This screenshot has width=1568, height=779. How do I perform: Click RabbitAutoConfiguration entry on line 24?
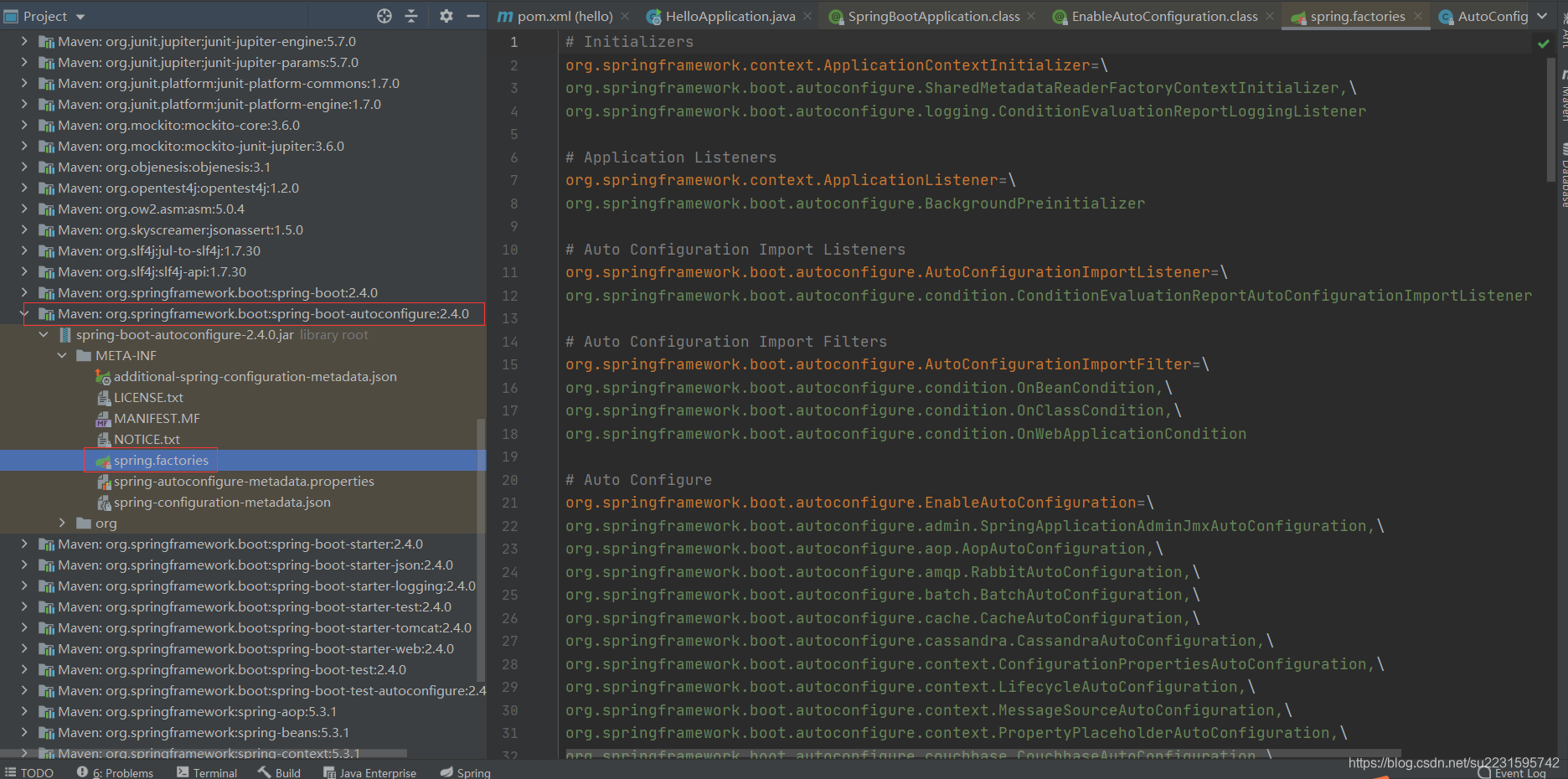coord(1076,572)
